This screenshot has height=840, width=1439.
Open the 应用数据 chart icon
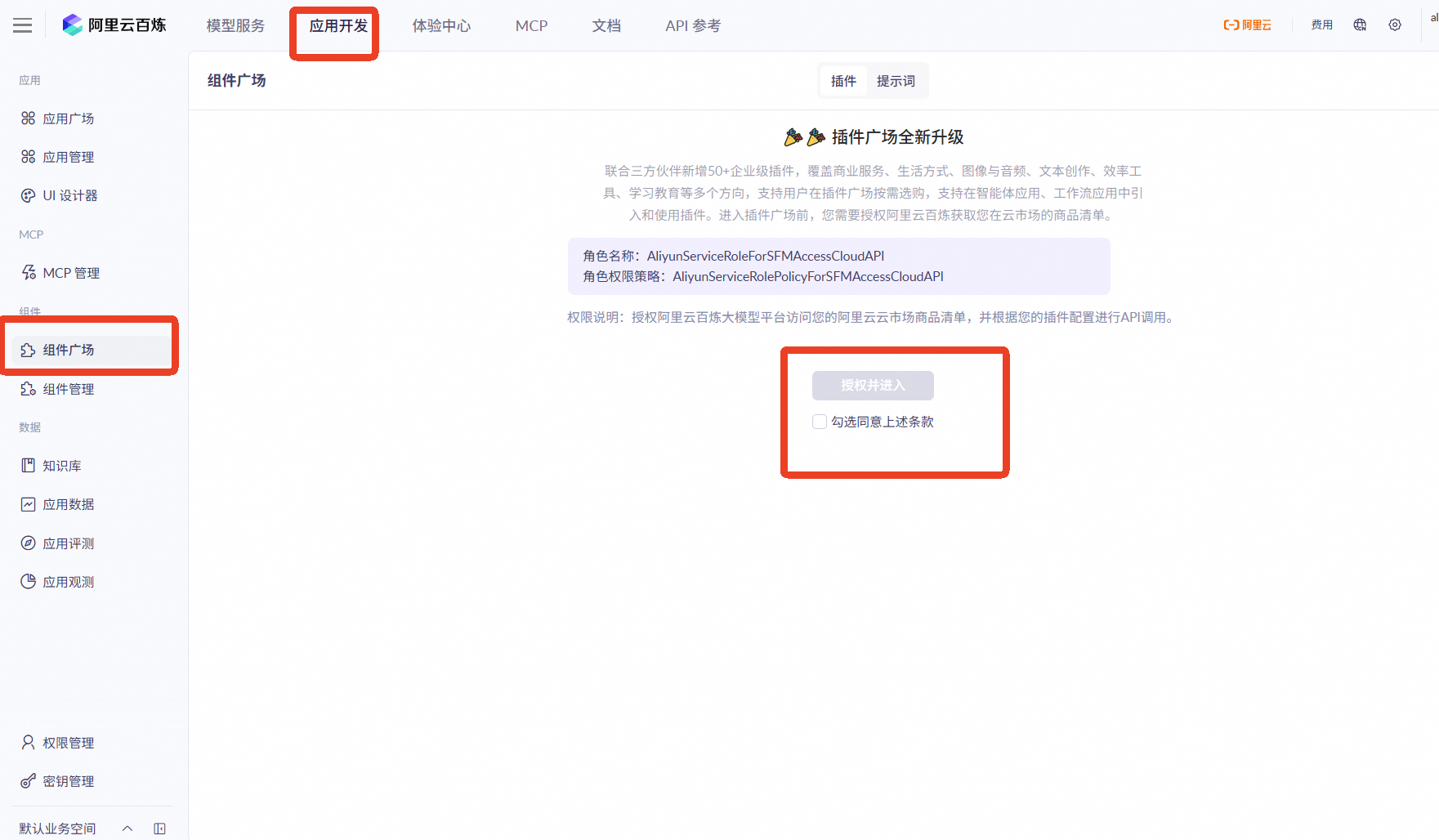coord(29,504)
